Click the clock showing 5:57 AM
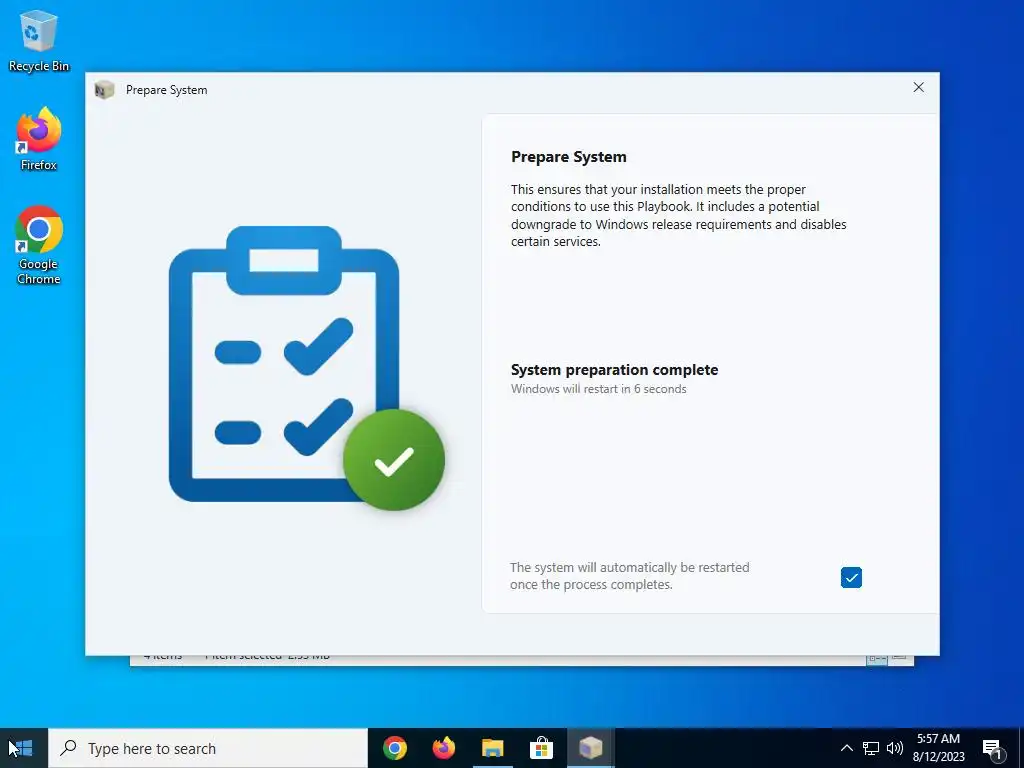The image size is (1024, 768). (x=938, y=748)
